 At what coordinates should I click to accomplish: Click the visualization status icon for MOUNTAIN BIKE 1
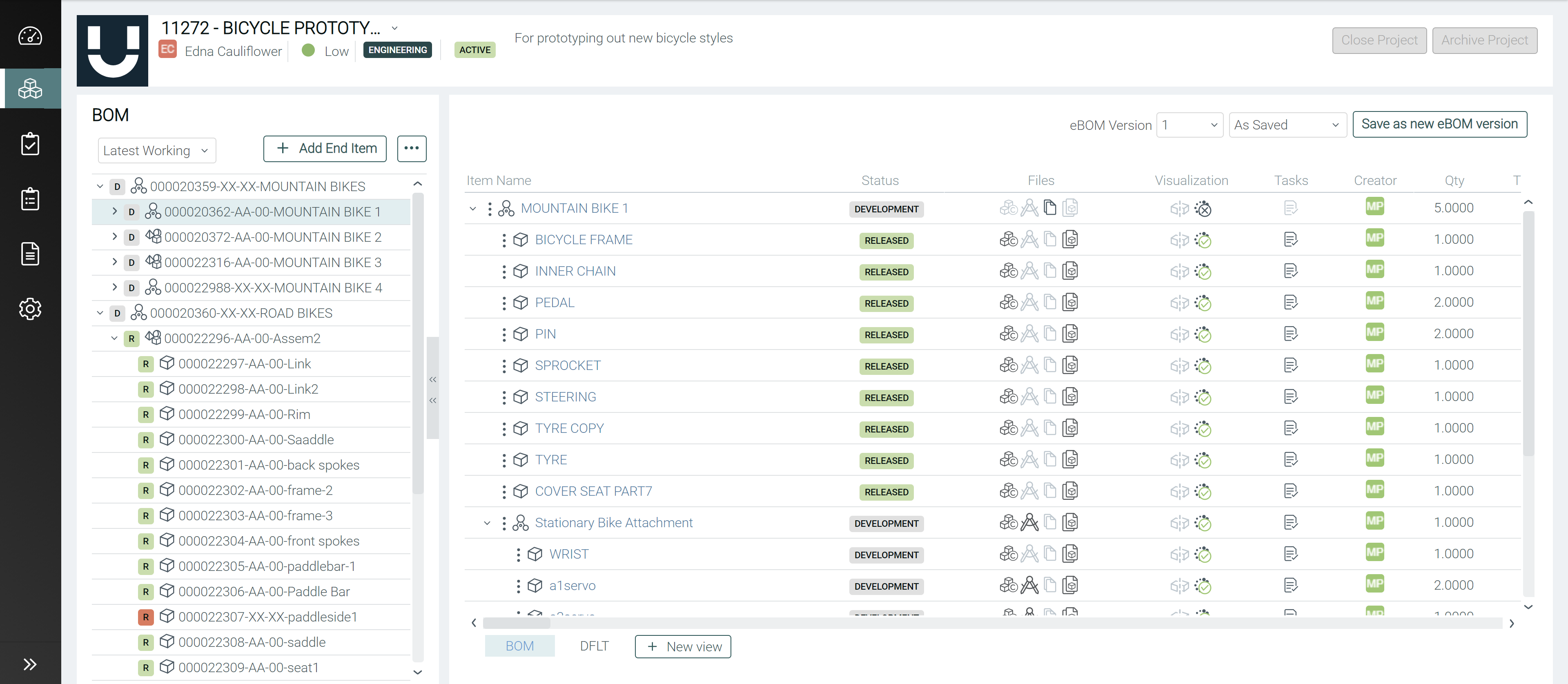click(x=1203, y=209)
